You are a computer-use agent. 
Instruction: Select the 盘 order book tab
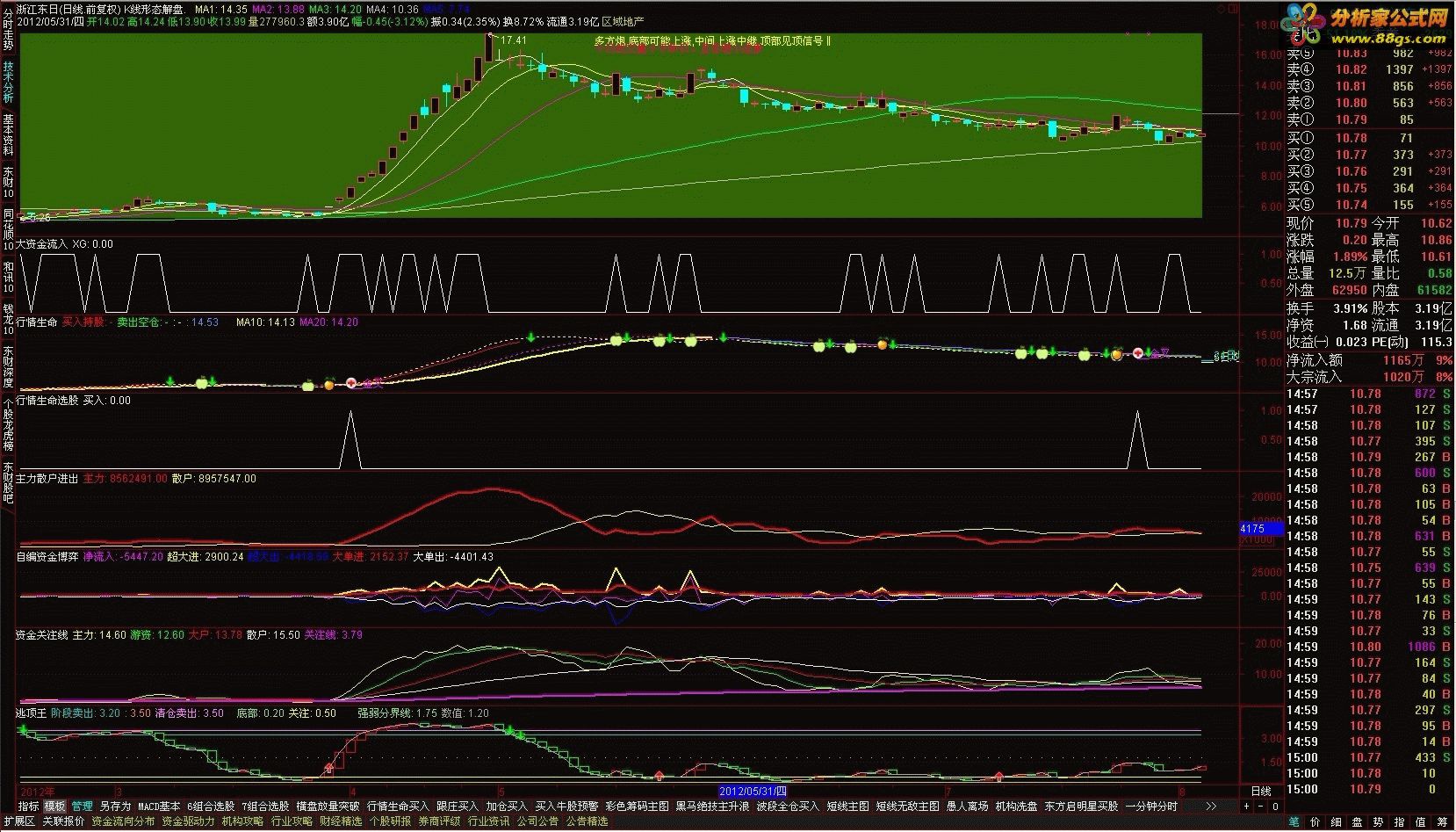click(1358, 822)
